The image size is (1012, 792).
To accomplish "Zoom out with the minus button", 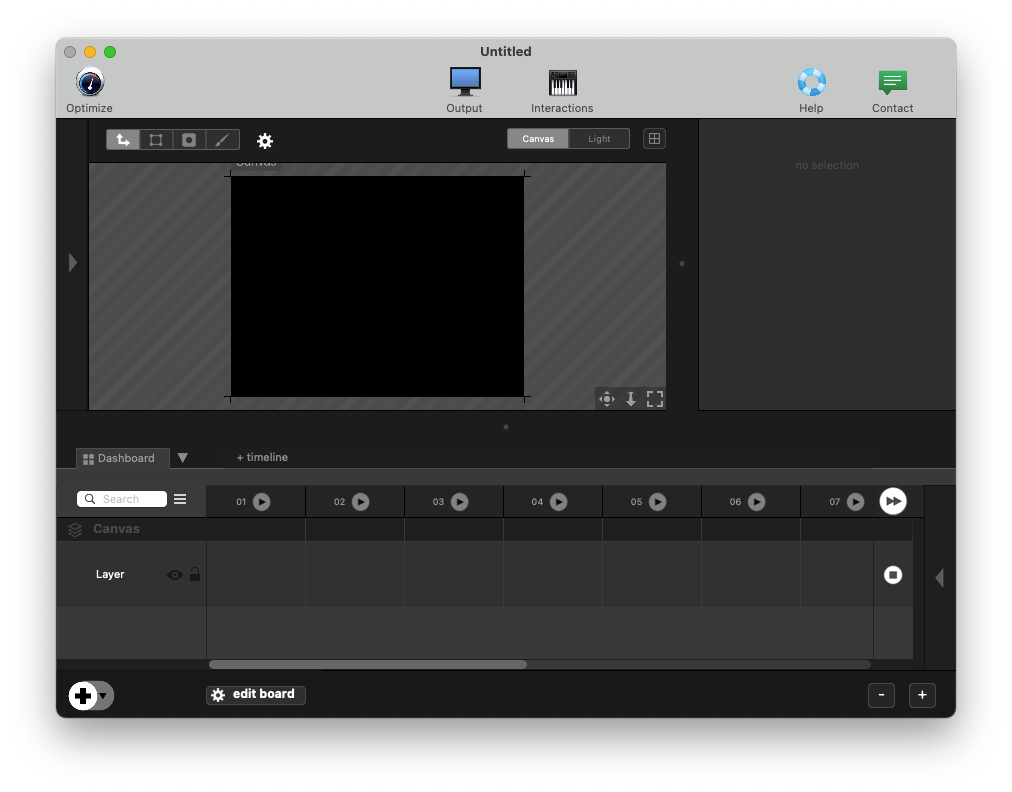I will (x=881, y=695).
